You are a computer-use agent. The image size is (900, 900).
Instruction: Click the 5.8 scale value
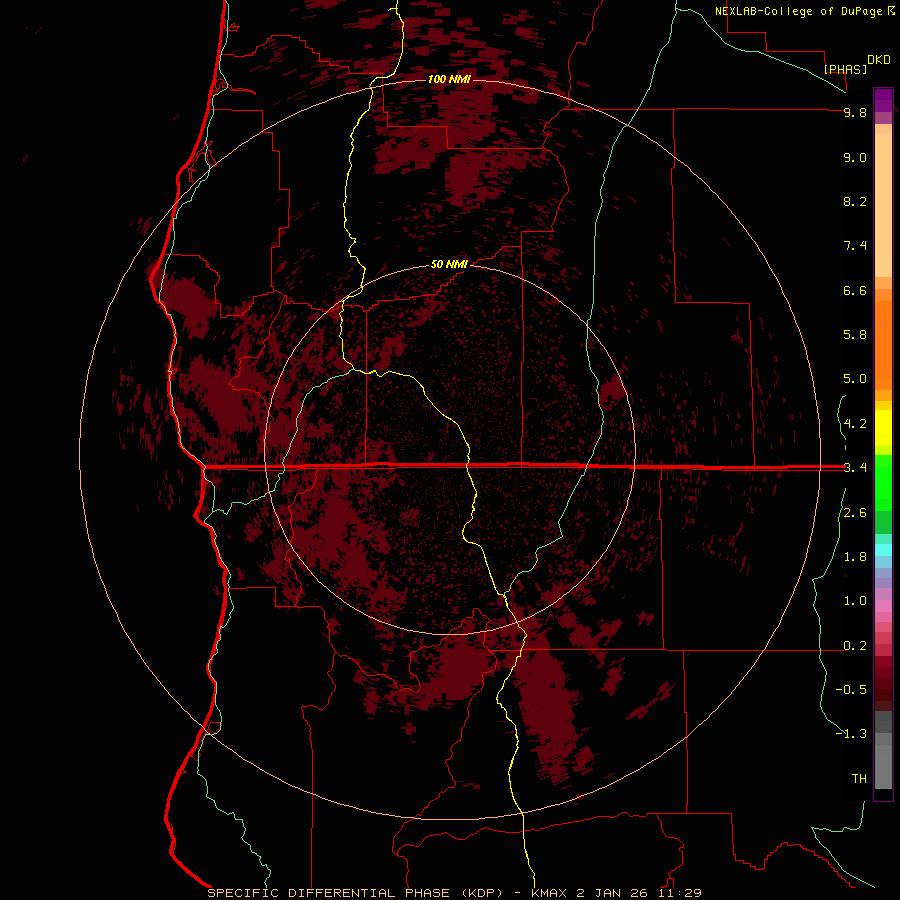click(855, 335)
